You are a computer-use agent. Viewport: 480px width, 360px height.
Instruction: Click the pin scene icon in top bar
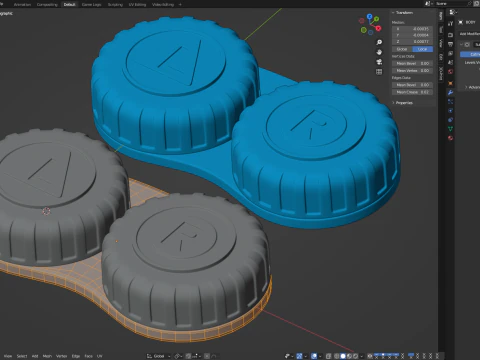click(469, 4)
